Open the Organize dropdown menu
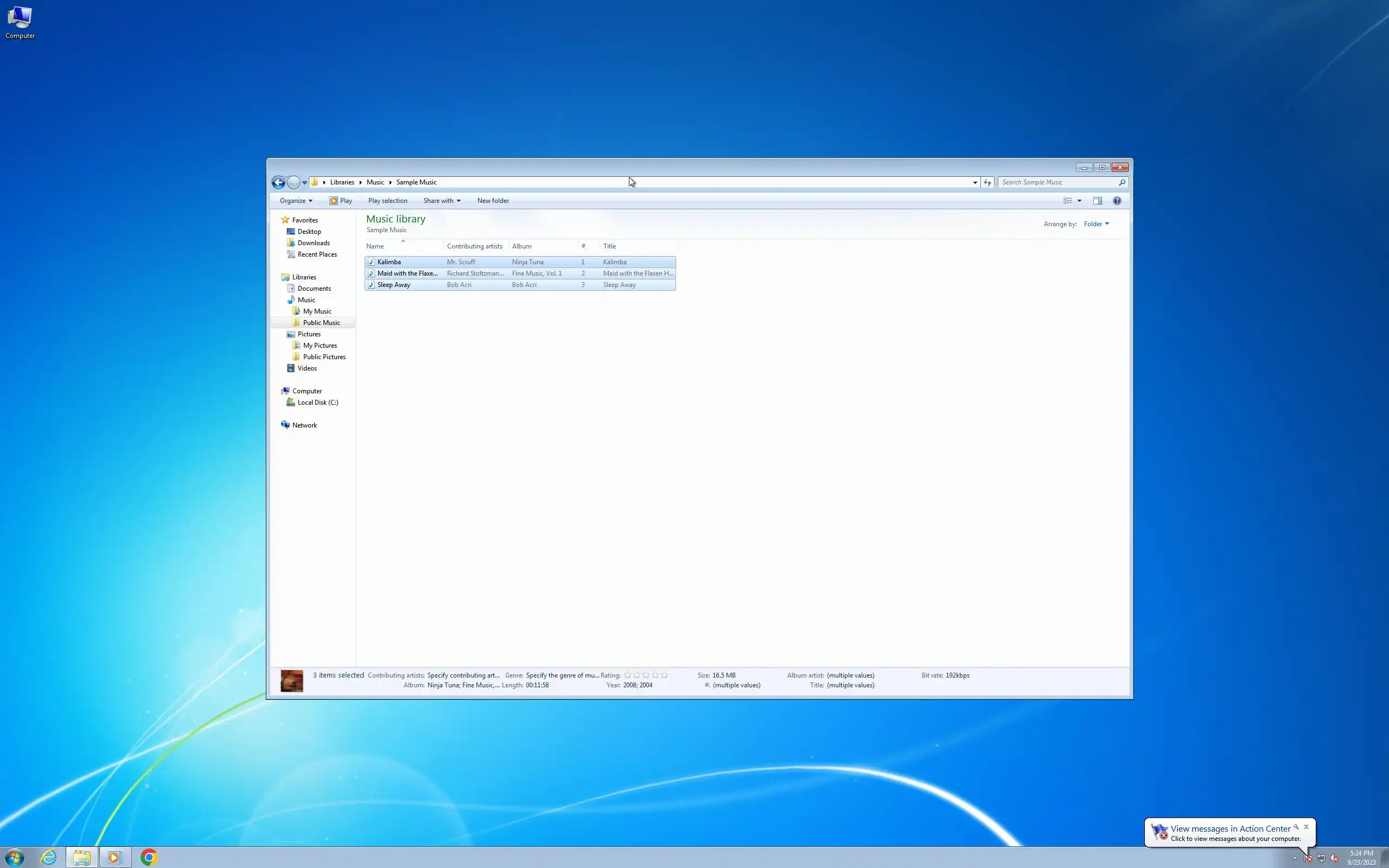This screenshot has height=868, width=1389. tap(296, 201)
